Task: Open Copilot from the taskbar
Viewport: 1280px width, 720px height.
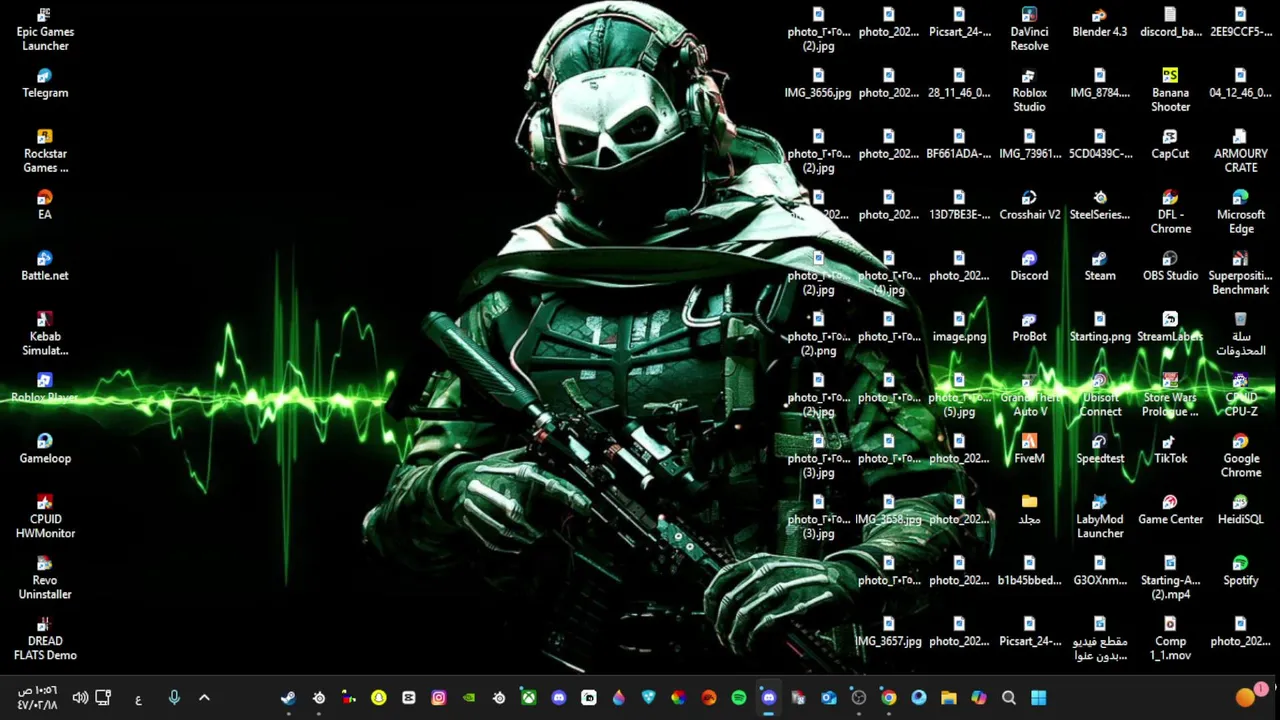Action: coord(978,698)
